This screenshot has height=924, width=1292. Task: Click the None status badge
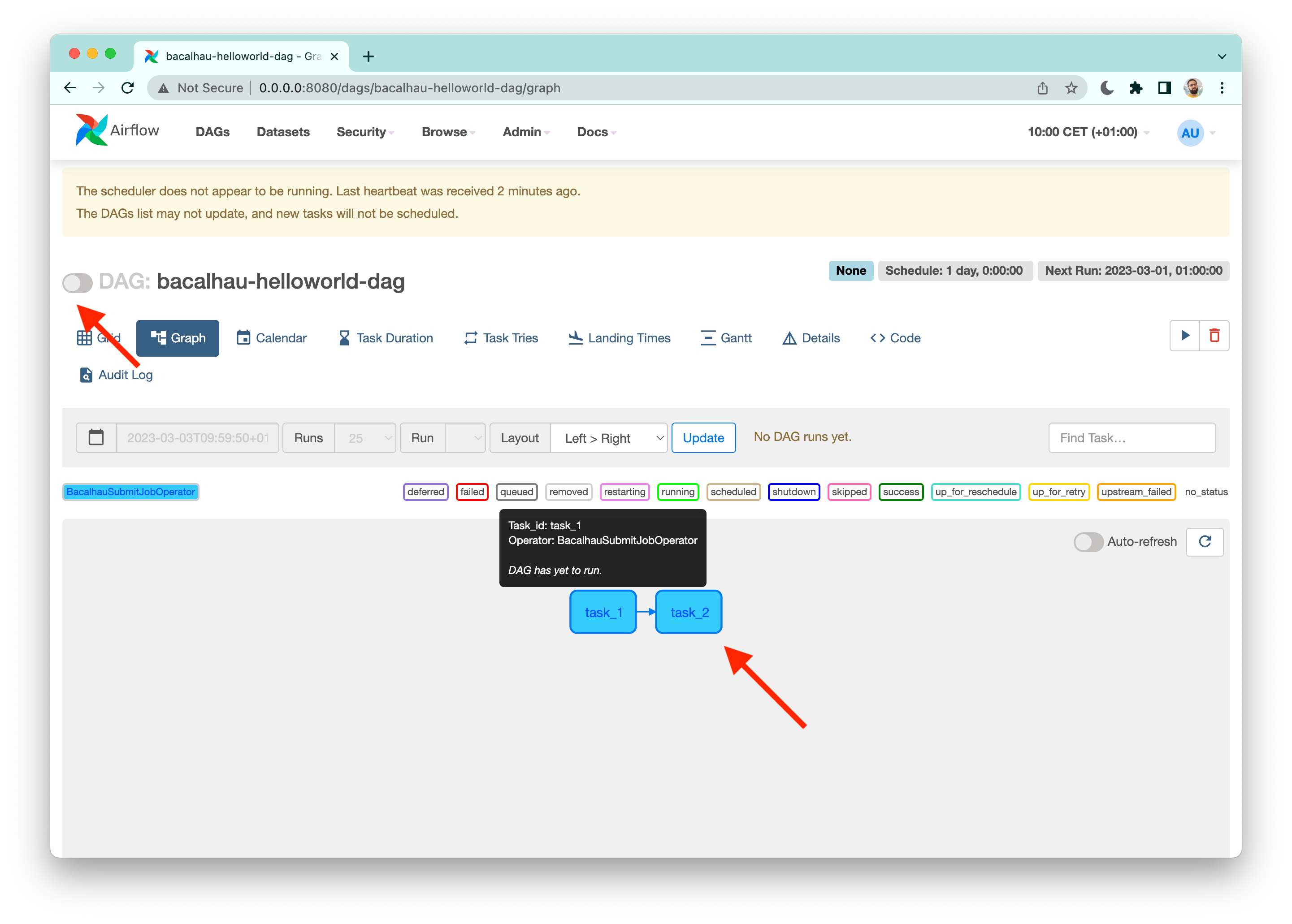pyautogui.click(x=850, y=270)
